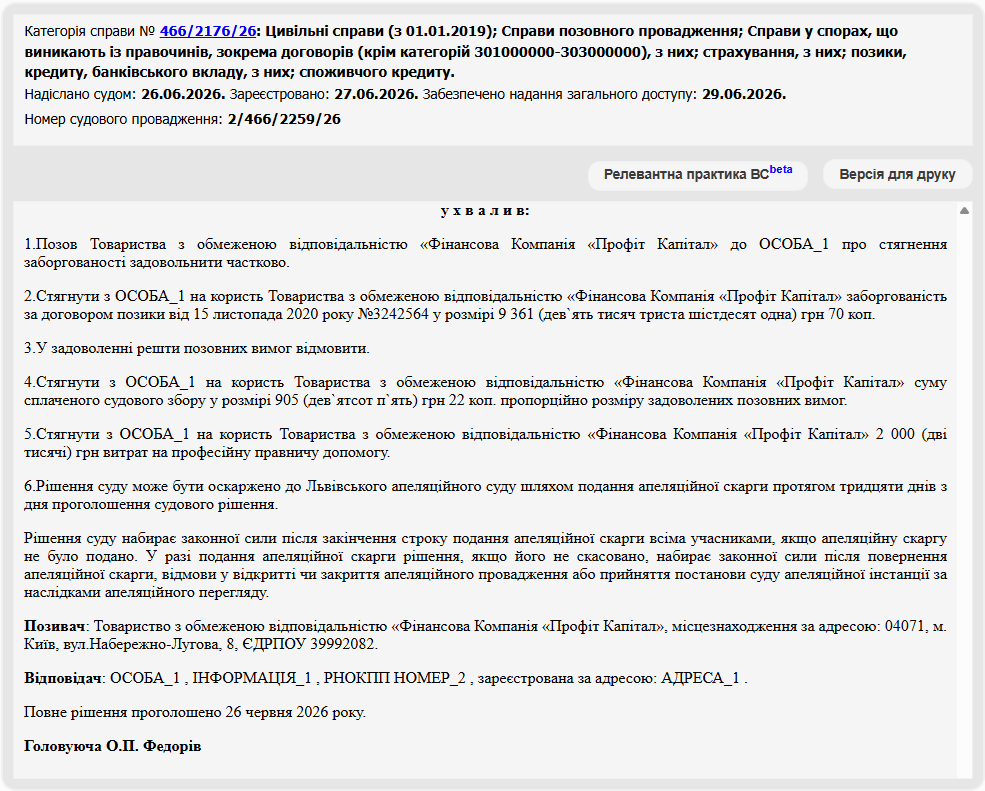Click the 'Цивільні справи (з 01.01.2019)' category text
Image resolution: width=985 pixels, height=791 pixels.
click(379, 31)
